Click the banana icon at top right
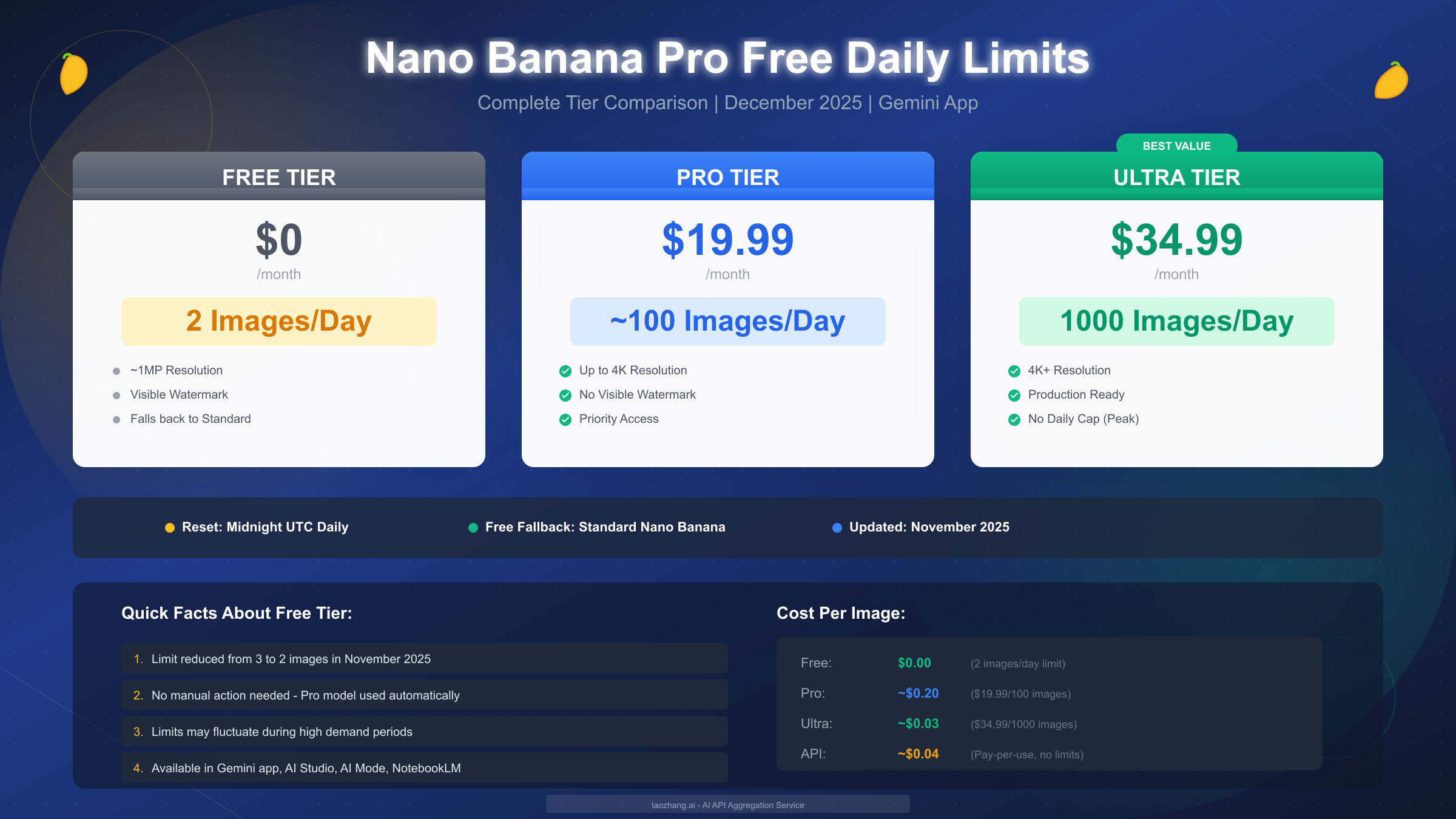This screenshot has height=819, width=1456. click(x=1391, y=81)
